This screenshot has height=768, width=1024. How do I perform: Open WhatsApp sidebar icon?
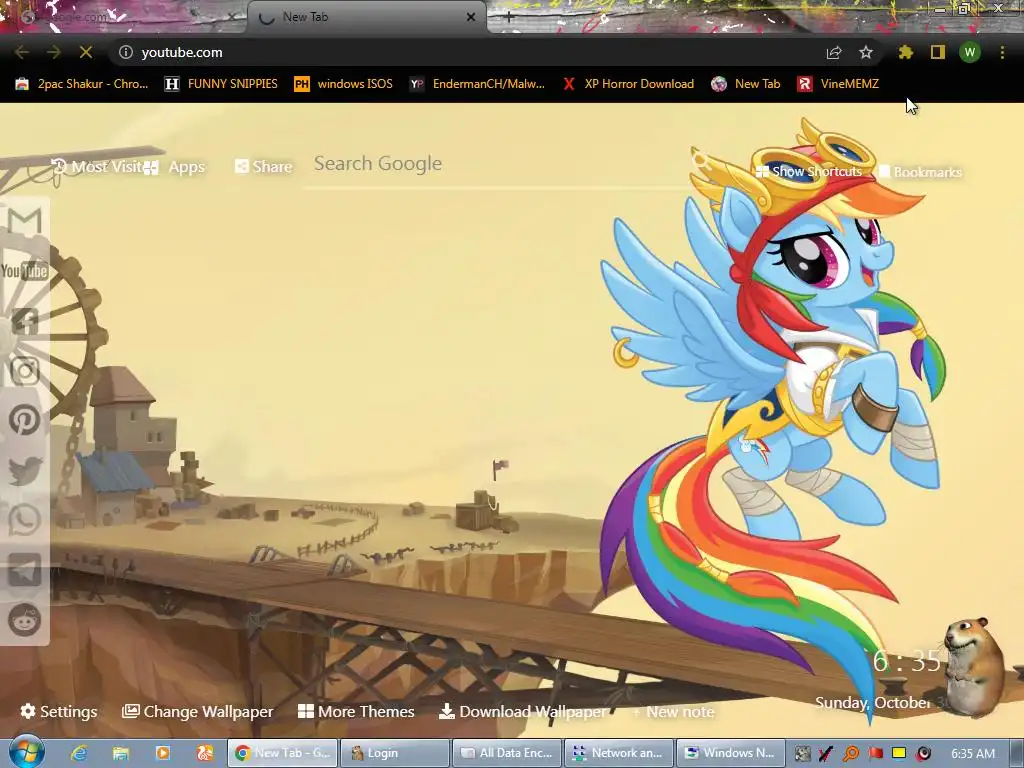pos(25,520)
